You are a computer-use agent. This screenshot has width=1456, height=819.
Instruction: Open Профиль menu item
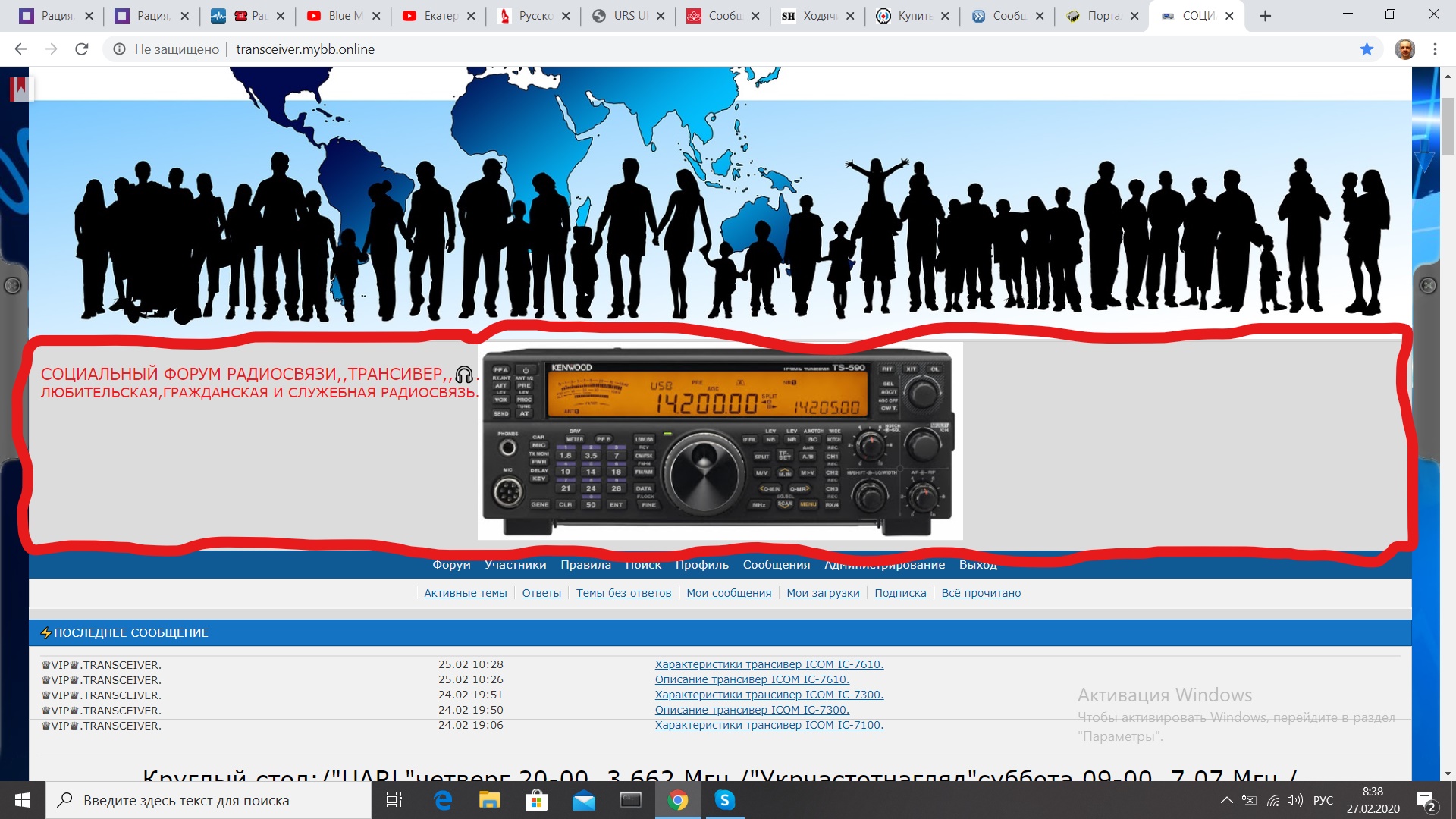click(x=702, y=565)
